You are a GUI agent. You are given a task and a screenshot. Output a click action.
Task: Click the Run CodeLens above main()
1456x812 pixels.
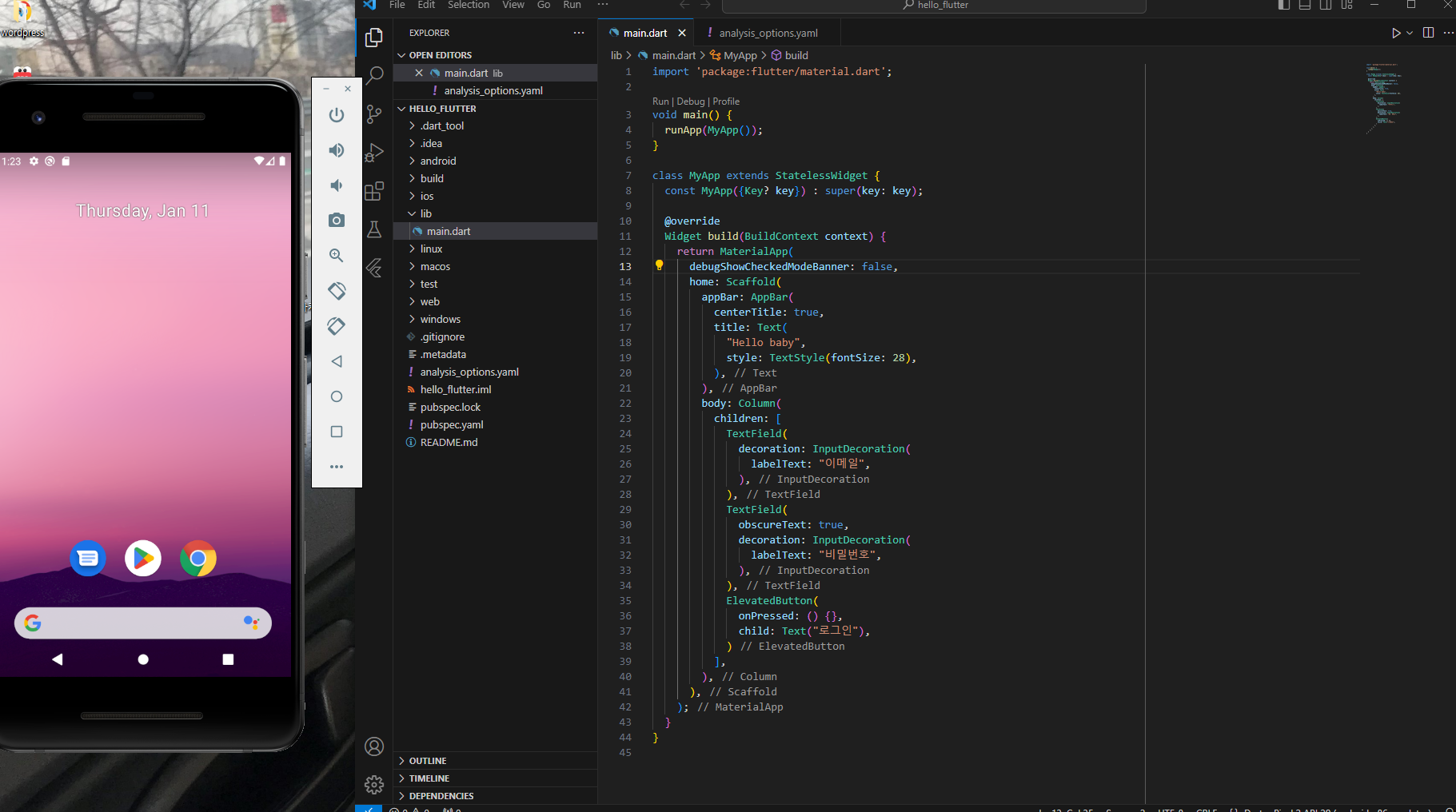[660, 101]
